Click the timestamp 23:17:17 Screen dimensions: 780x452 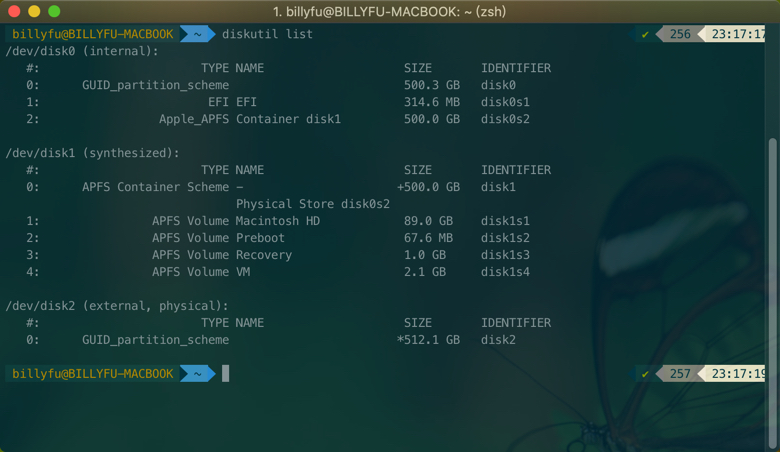coord(738,34)
